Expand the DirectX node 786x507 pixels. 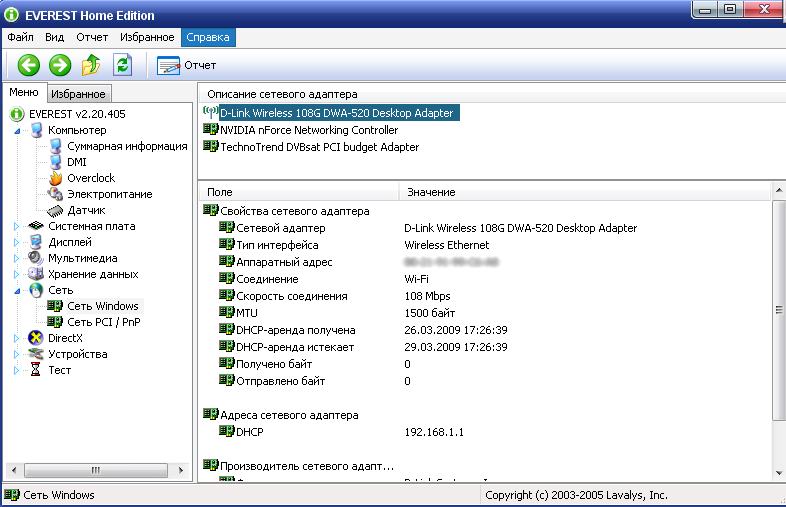point(17,339)
